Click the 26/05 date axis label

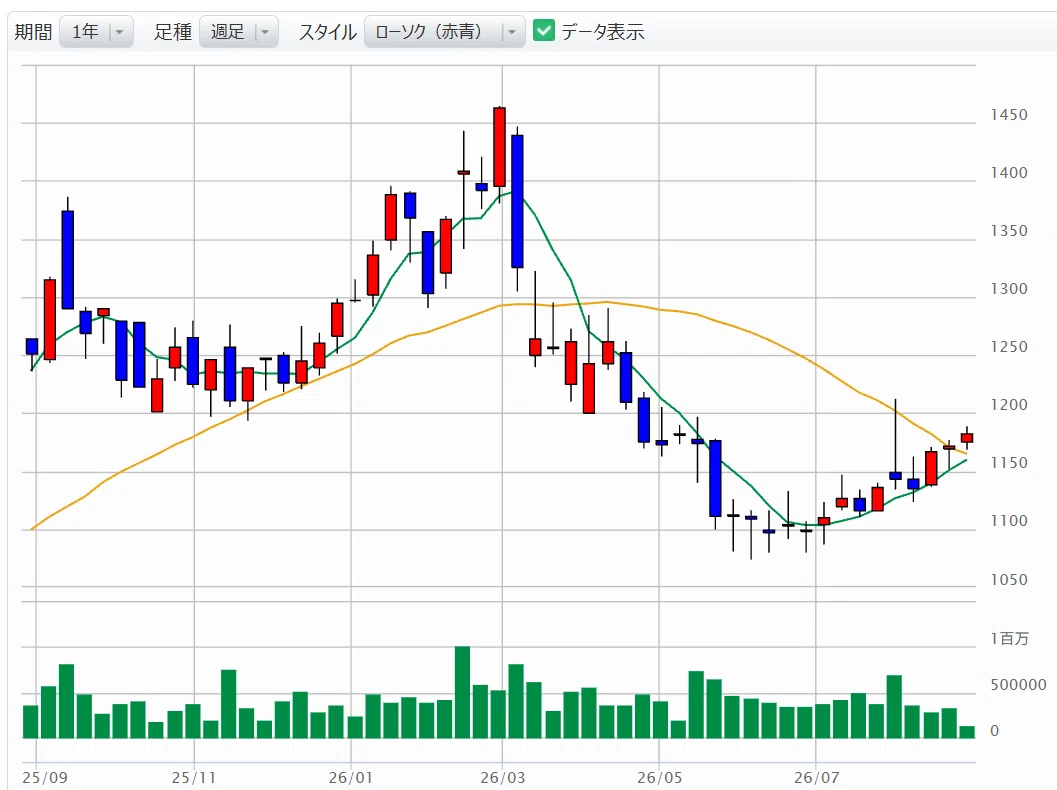click(x=659, y=778)
